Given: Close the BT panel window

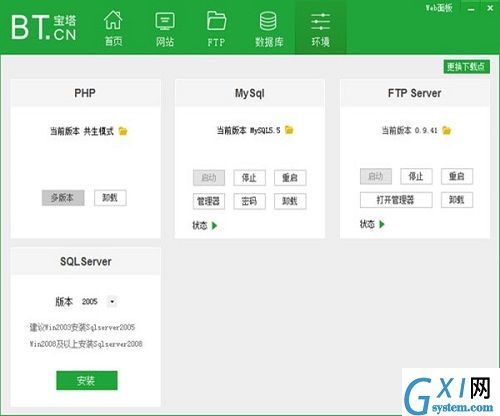Looking at the screenshot, I should coord(490,8).
